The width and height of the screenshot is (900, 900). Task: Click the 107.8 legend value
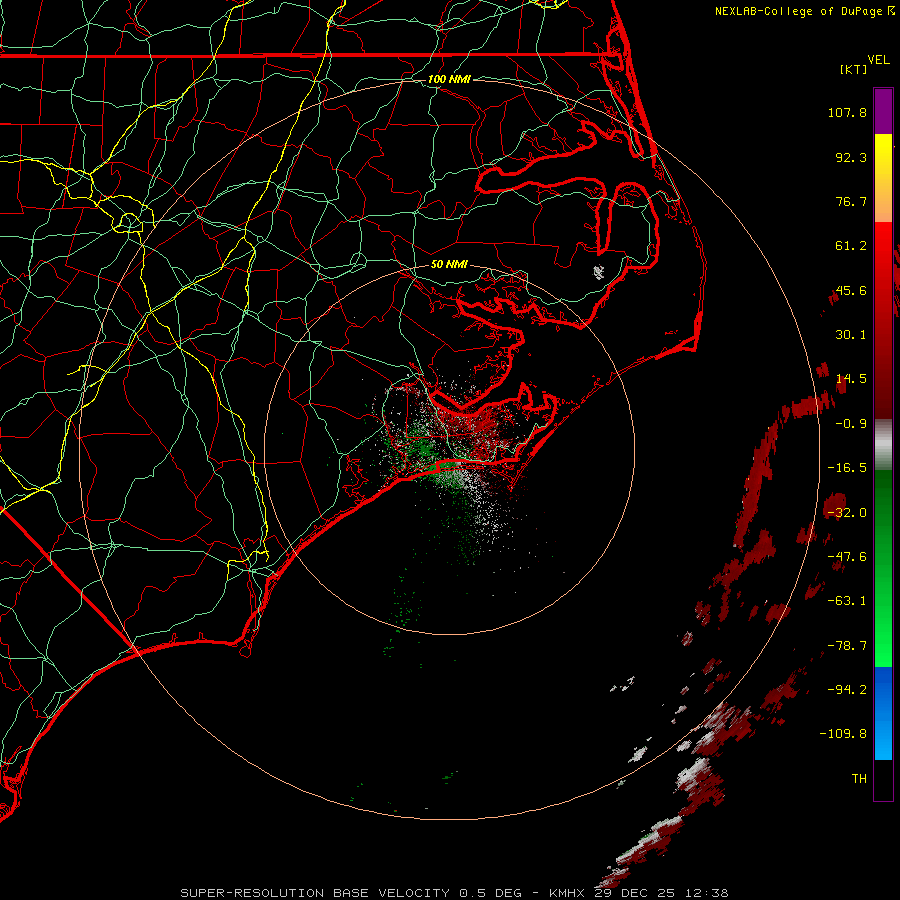[x=847, y=112]
